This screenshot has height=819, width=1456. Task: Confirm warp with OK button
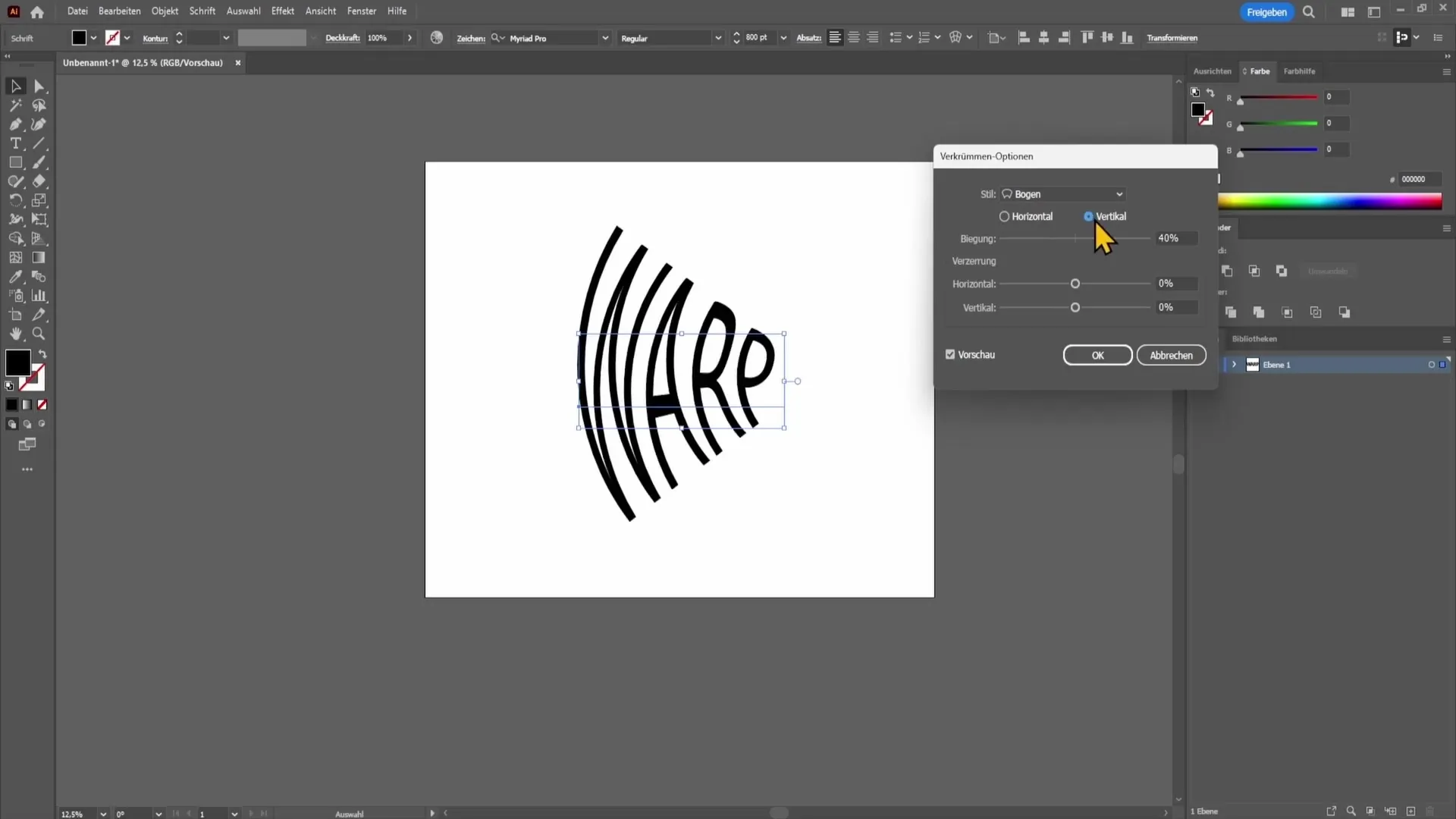[x=1097, y=356]
